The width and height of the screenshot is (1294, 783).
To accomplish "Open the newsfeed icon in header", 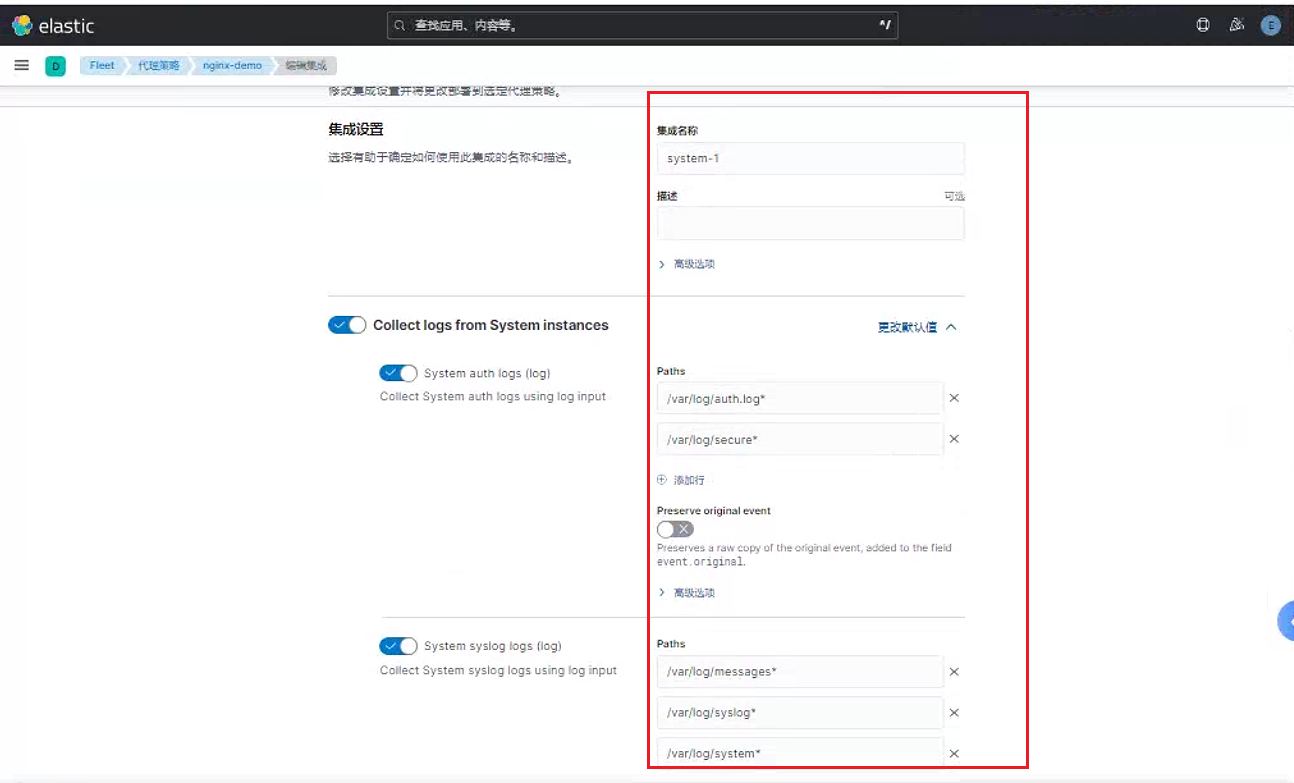I will [1237, 25].
